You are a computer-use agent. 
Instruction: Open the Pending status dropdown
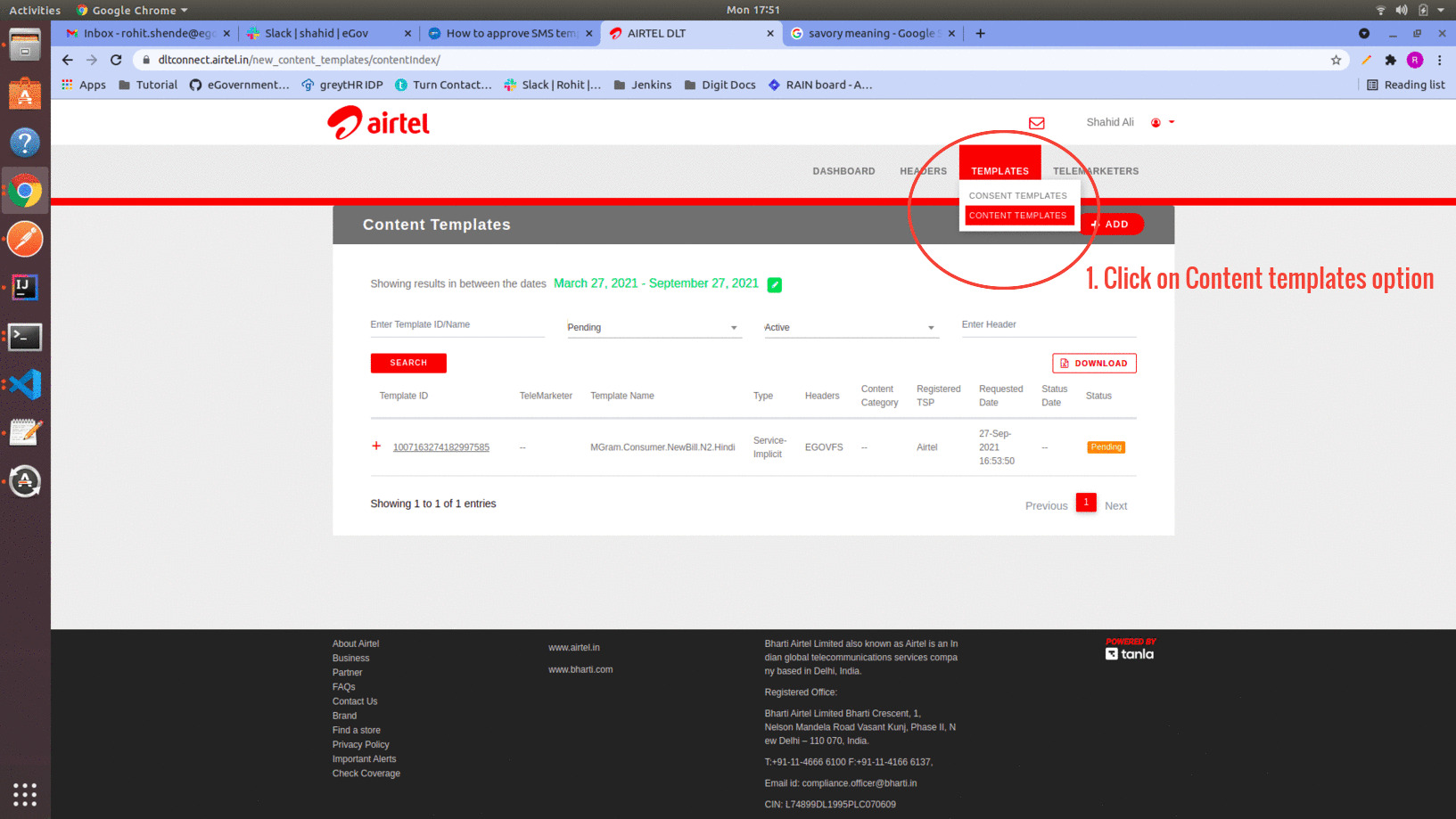point(654,328)
